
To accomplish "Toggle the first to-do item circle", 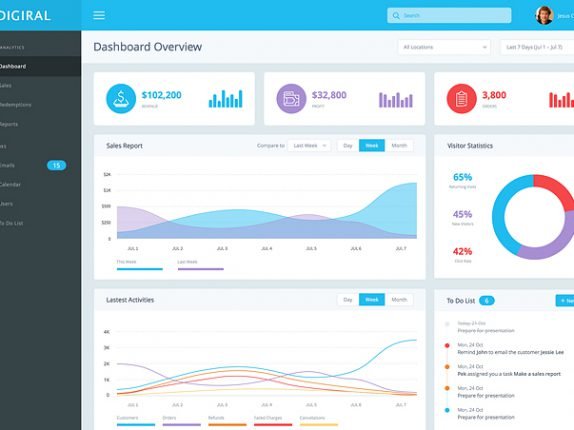I will pos(447,324).
